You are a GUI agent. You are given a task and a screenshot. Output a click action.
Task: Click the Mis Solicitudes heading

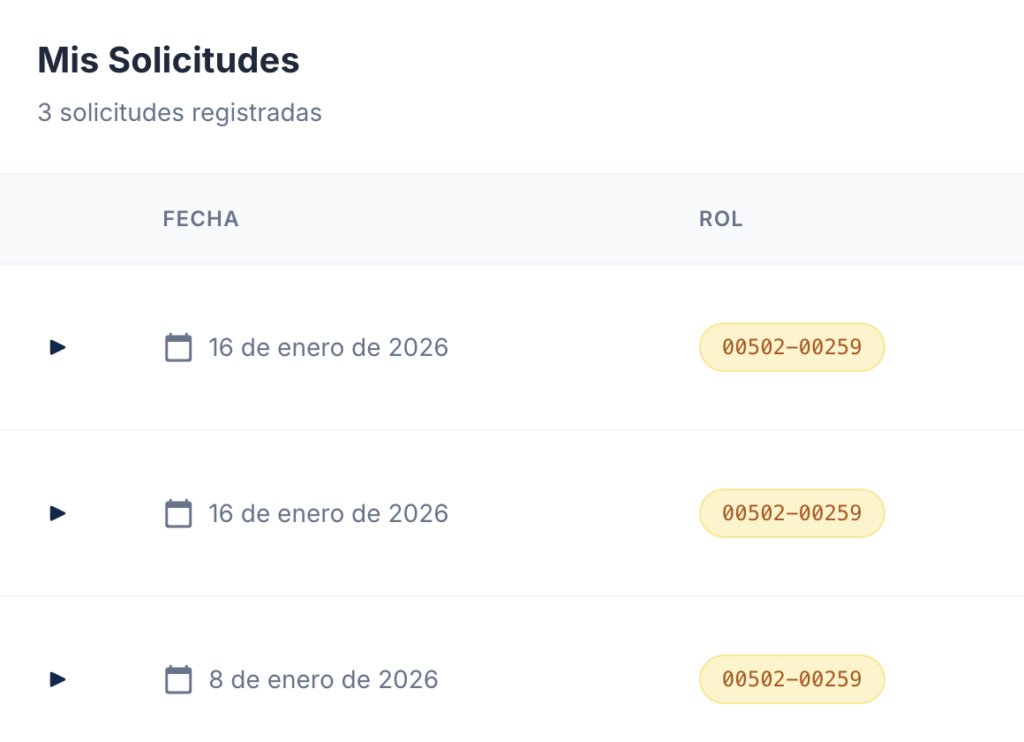tap(168, 60)
